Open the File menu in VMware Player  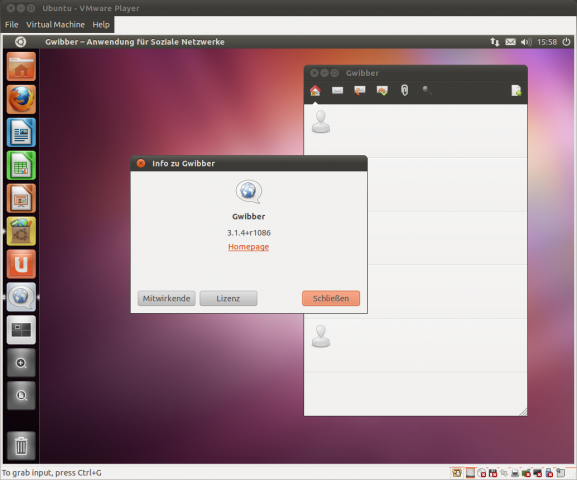[x=11, y=25]
